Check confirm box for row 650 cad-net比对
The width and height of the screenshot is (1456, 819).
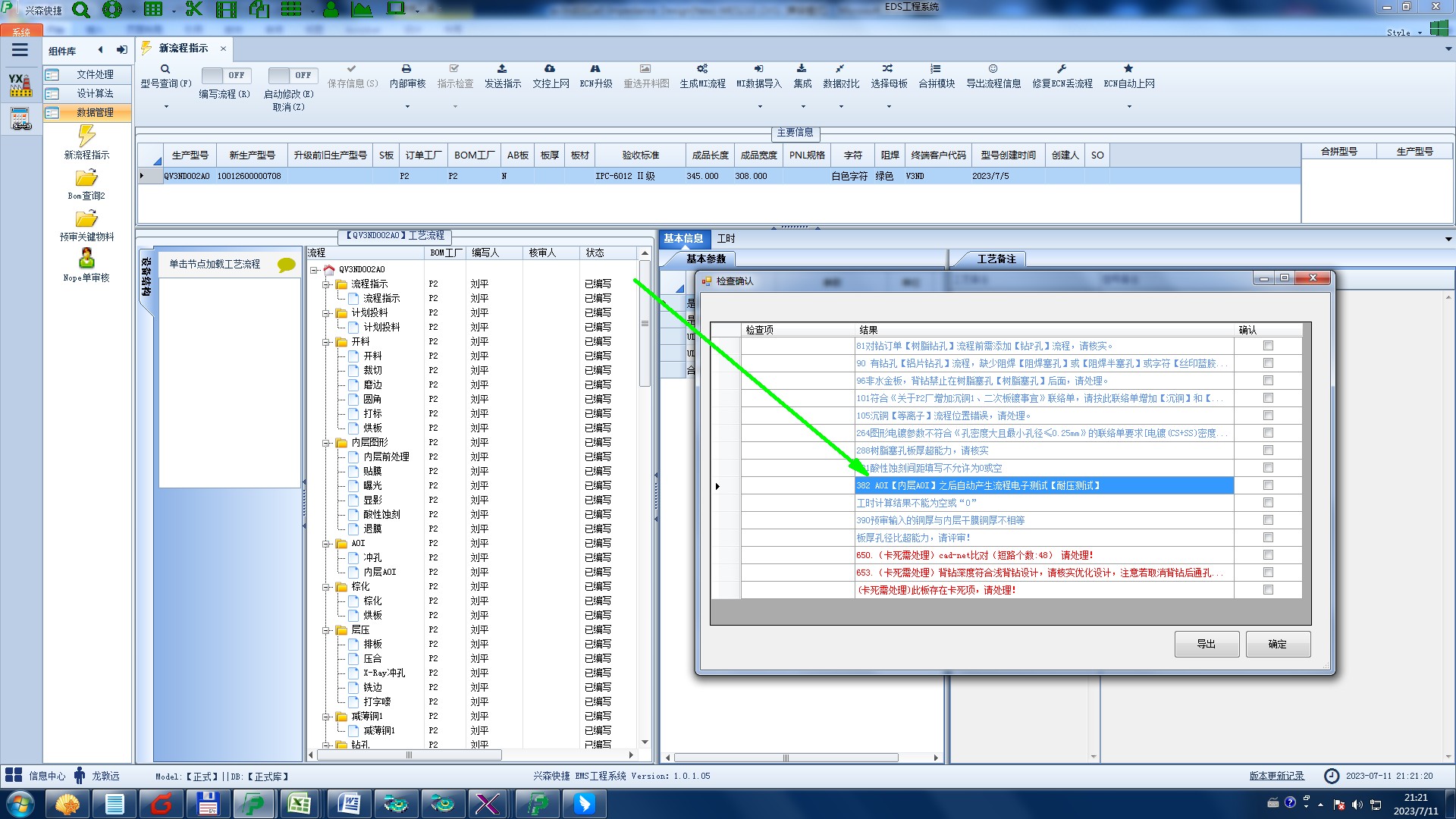(1268, 555)
